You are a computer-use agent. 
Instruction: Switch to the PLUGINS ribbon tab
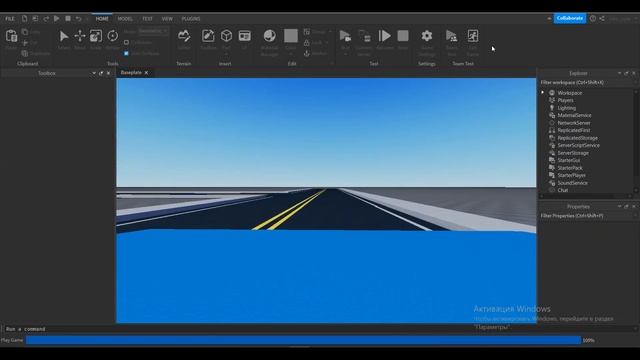click(x=191, y=19)
